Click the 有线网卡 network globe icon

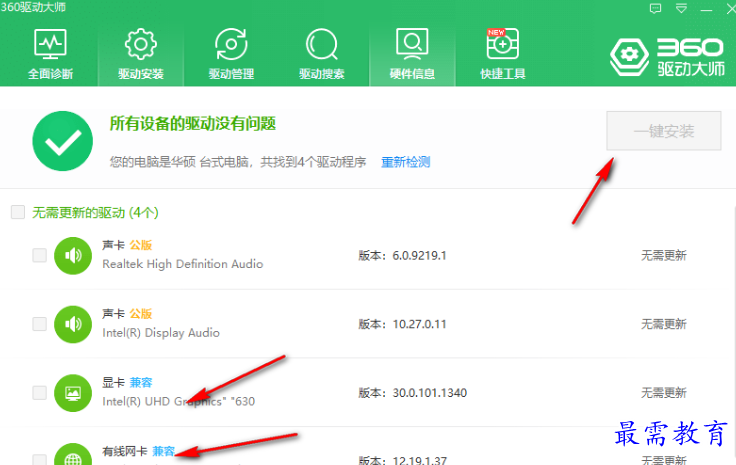(73, 454)
